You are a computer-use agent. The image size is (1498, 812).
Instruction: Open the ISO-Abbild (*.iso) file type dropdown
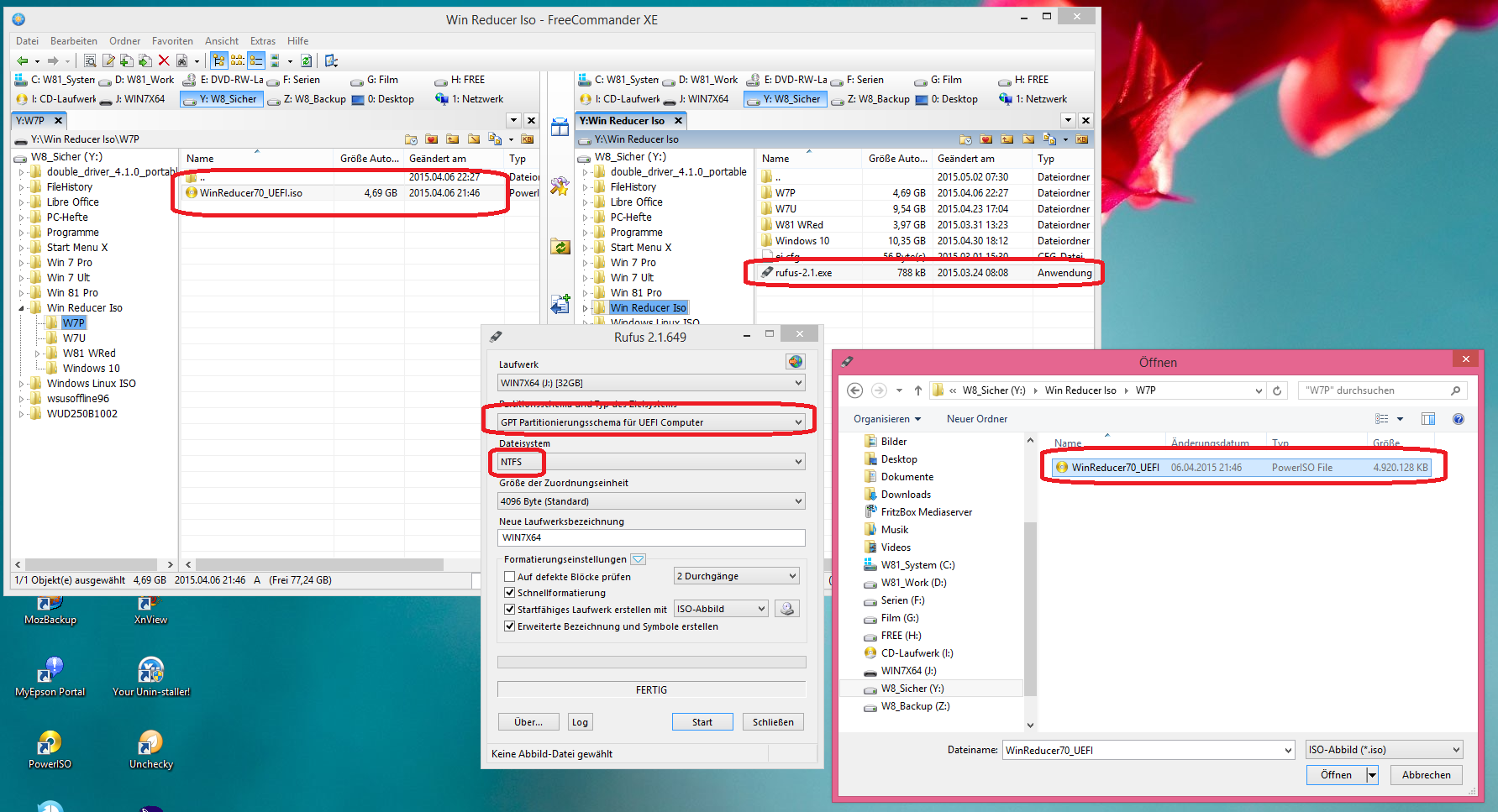[x=1385, y=750]
